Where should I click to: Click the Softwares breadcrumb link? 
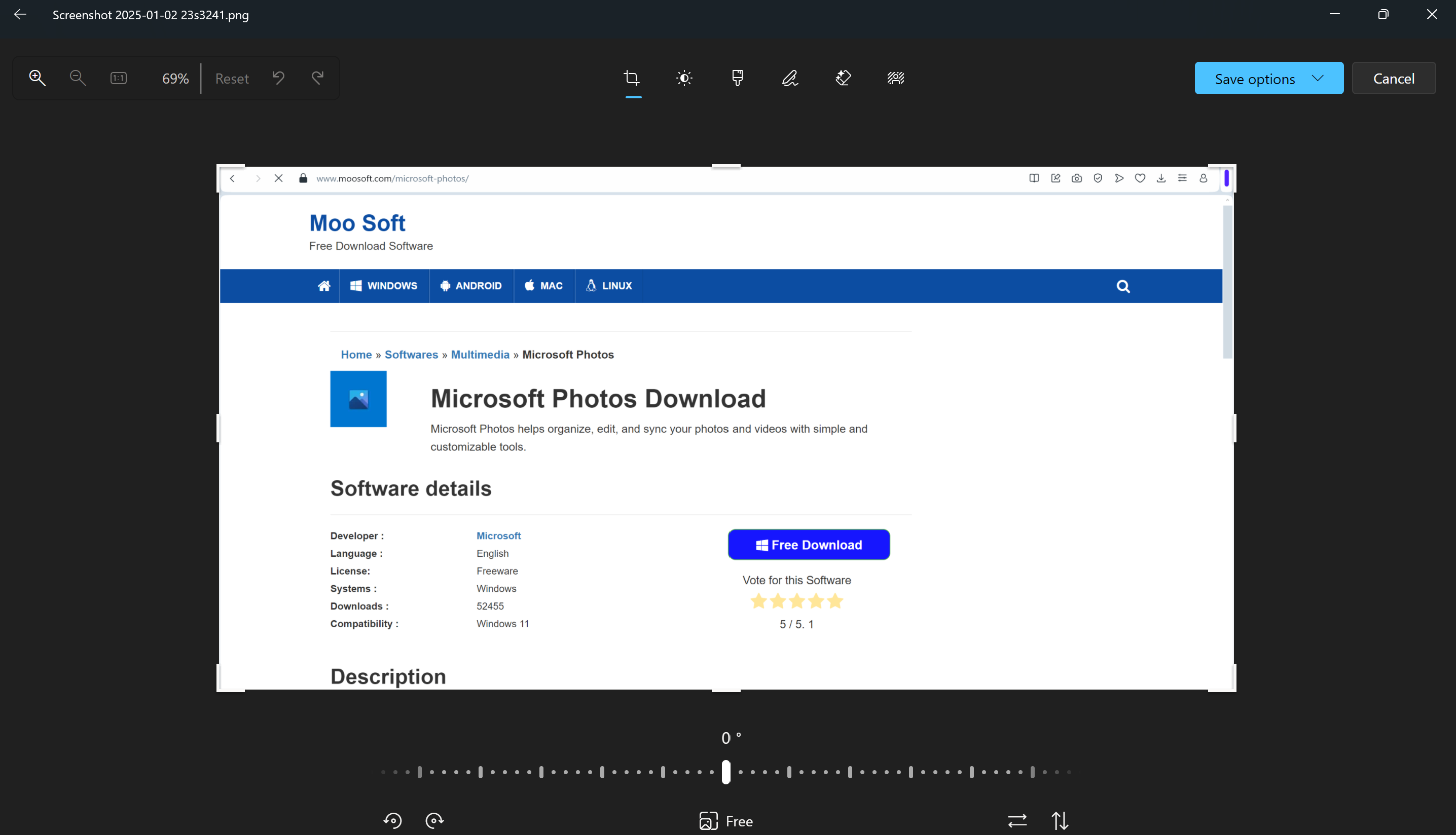pyautogui.click(x=411, y=354)
